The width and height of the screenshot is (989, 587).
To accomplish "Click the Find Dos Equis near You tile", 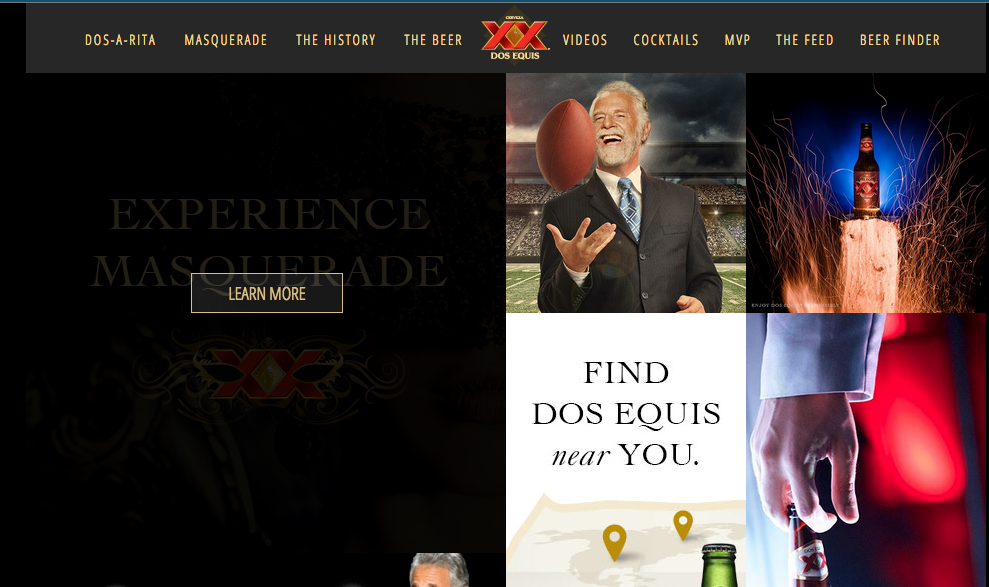I will click(x=626, y=450).
